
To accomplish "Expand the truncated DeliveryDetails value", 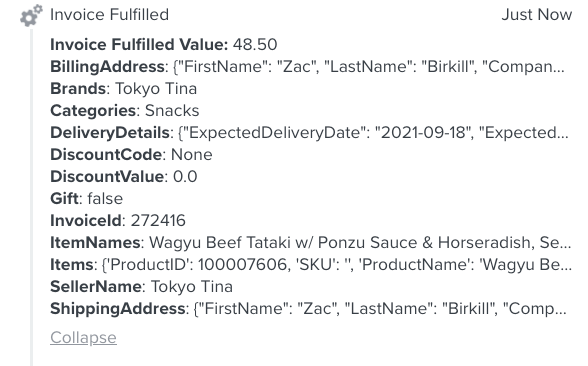I will pos(373,133).
